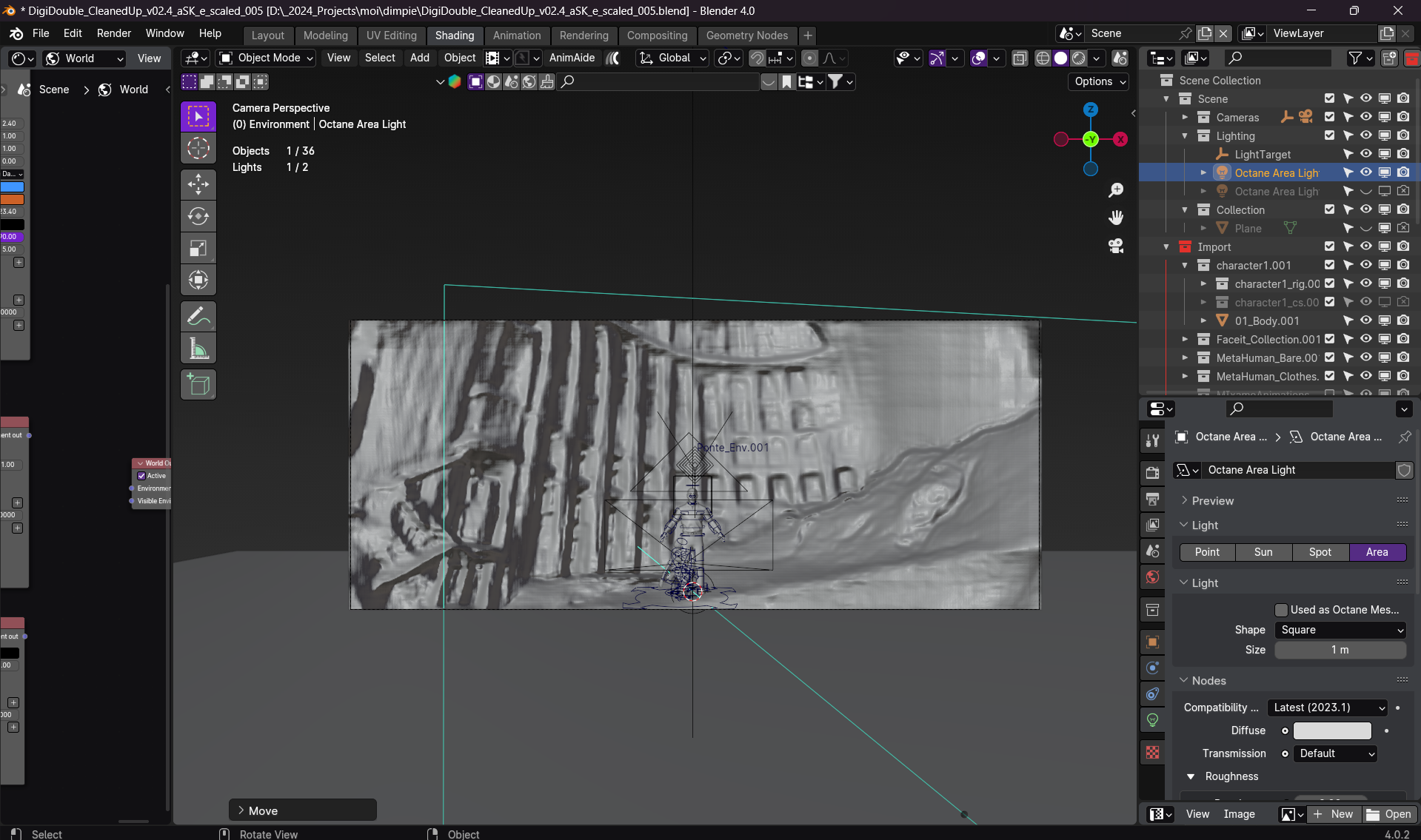Activate the Annotate pencil tool

(x=198, y=317)
